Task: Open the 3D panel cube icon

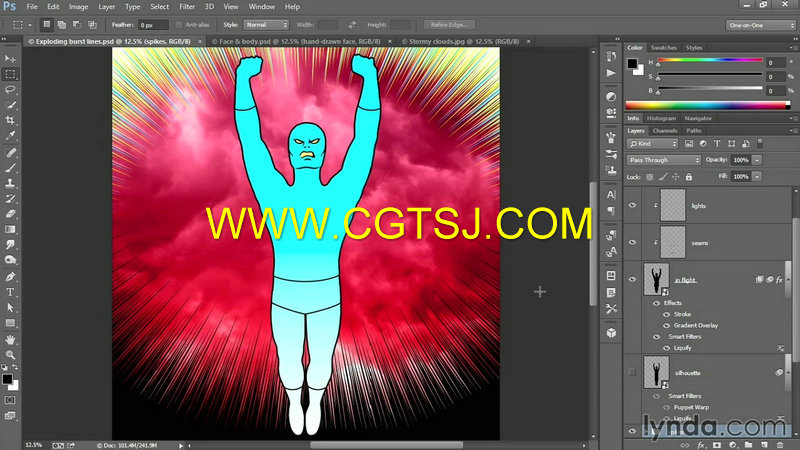Action: point(611,333)
